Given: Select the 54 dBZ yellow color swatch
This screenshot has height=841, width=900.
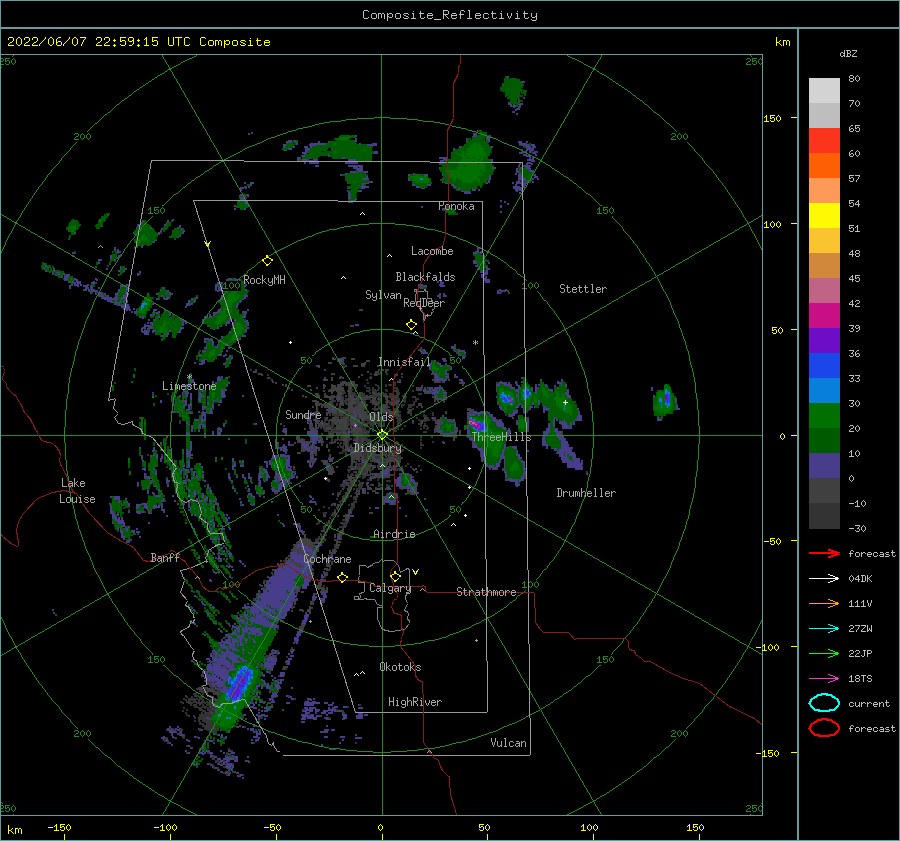Looking at the screenshot, I should tap(824, 215).
